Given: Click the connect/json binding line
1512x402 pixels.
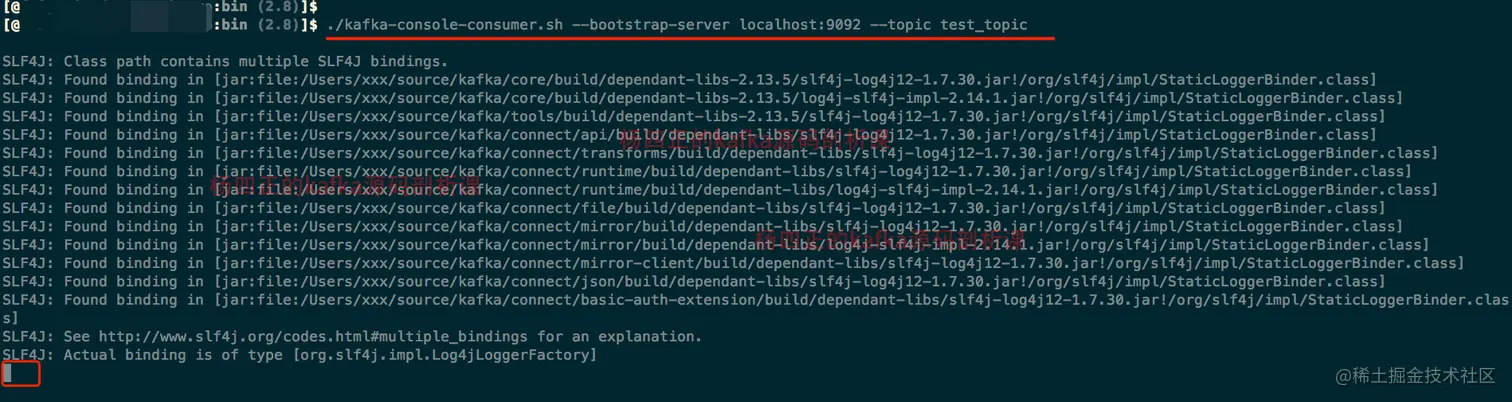Looking at the screenshot, I should 693,281.
